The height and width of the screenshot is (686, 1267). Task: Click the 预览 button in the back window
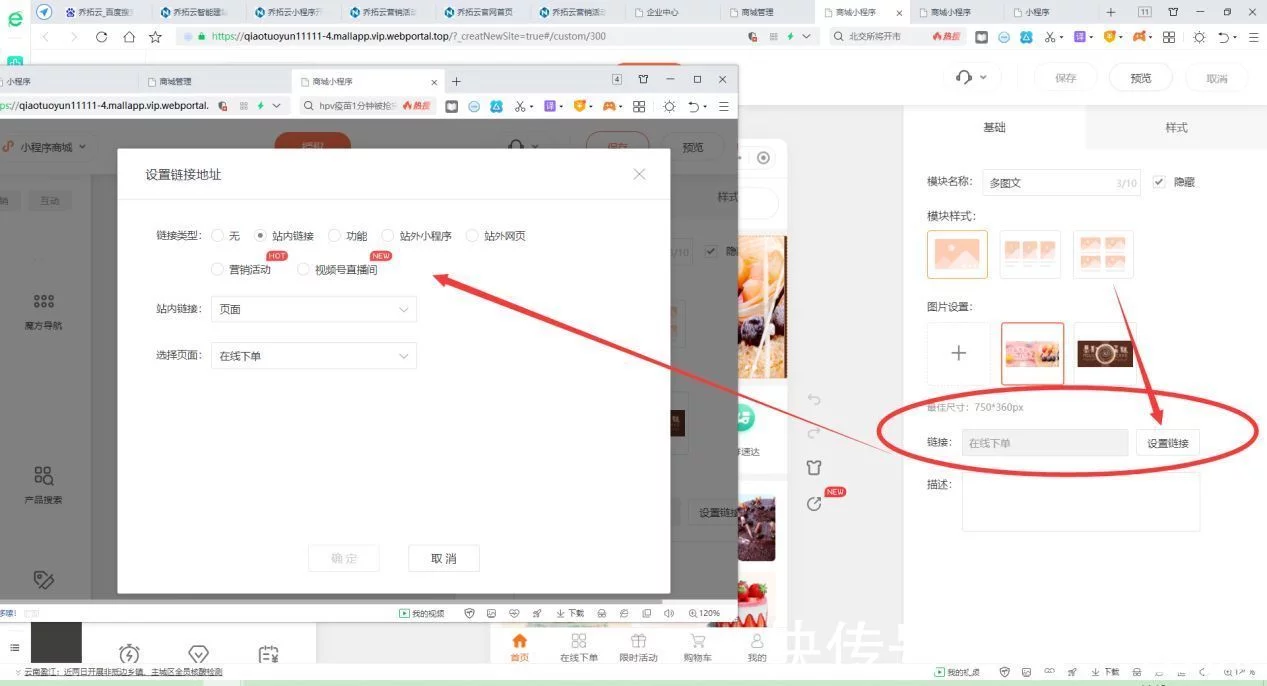pyautogui.click(x=1141, y=78)
